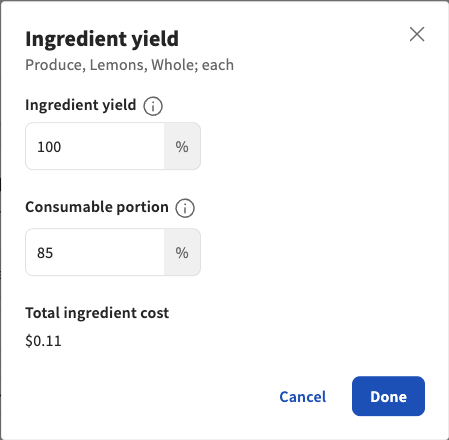Cancel the ingredient yield changes
The width and height of the screenshot is (449, 440).
point(303,397)
